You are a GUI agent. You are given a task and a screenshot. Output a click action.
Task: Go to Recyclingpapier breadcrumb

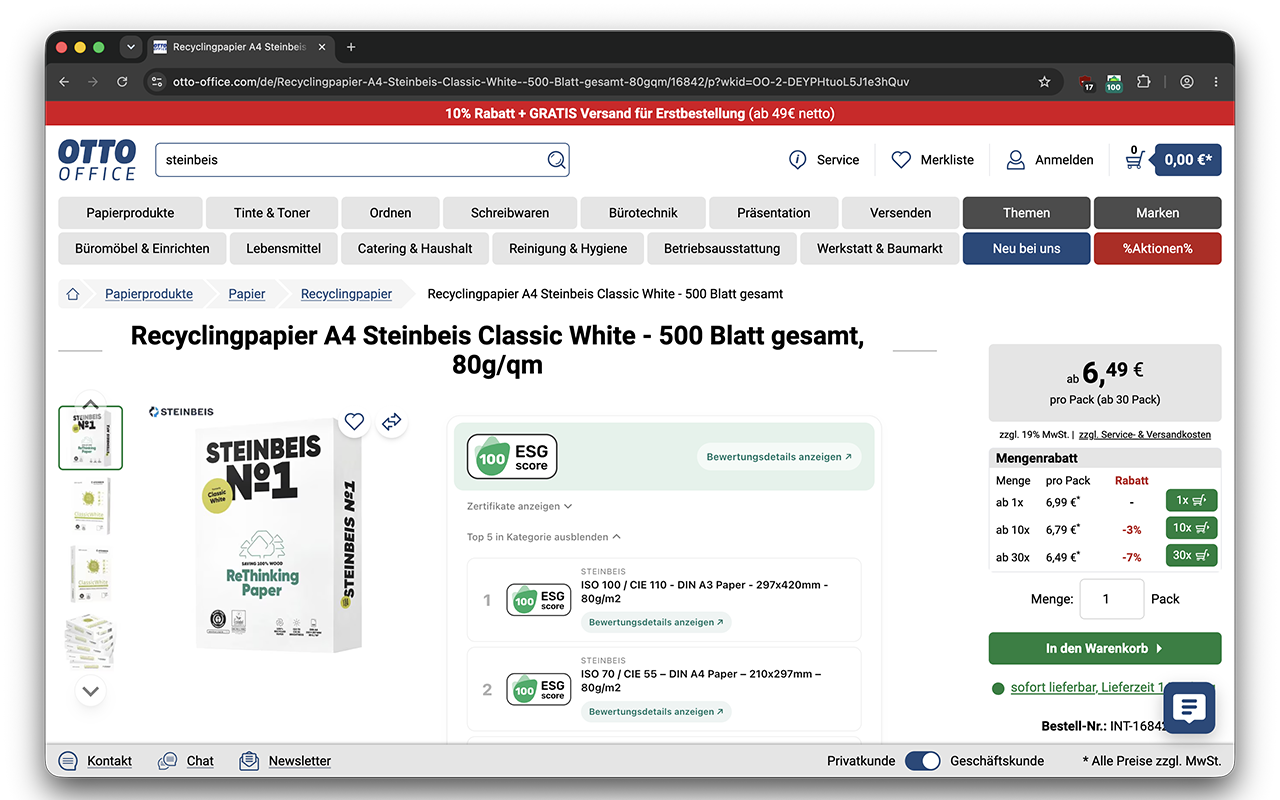click(346, 294)
